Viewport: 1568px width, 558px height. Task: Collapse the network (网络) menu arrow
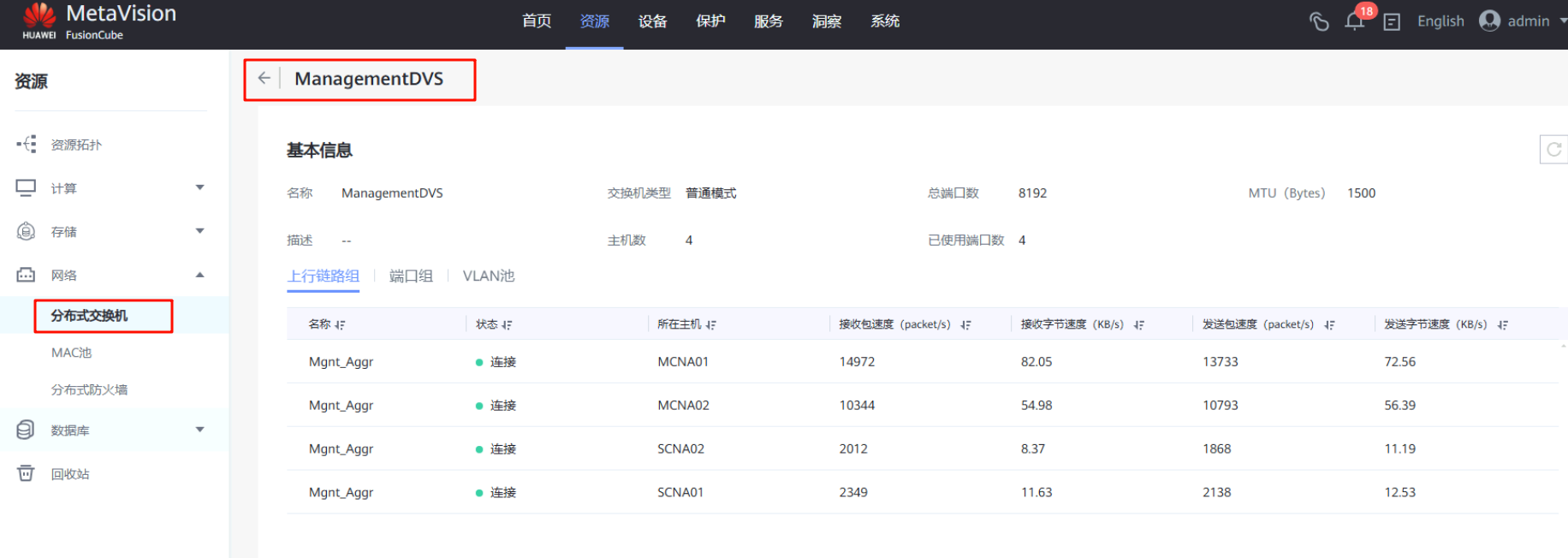tap(199, 275)
